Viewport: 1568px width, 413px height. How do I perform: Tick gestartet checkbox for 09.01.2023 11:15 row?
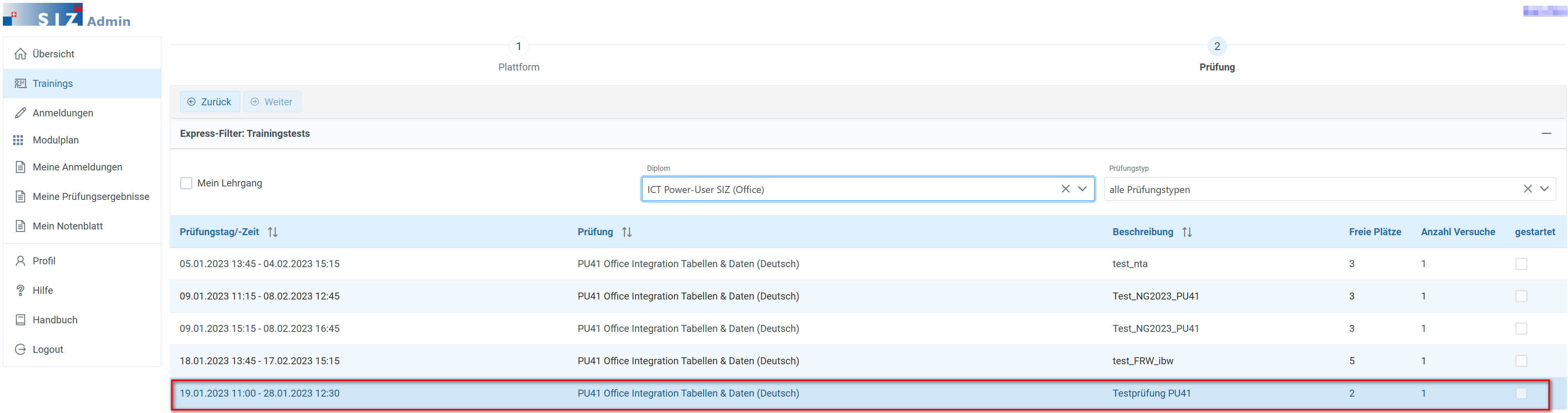pos(1521,296)
